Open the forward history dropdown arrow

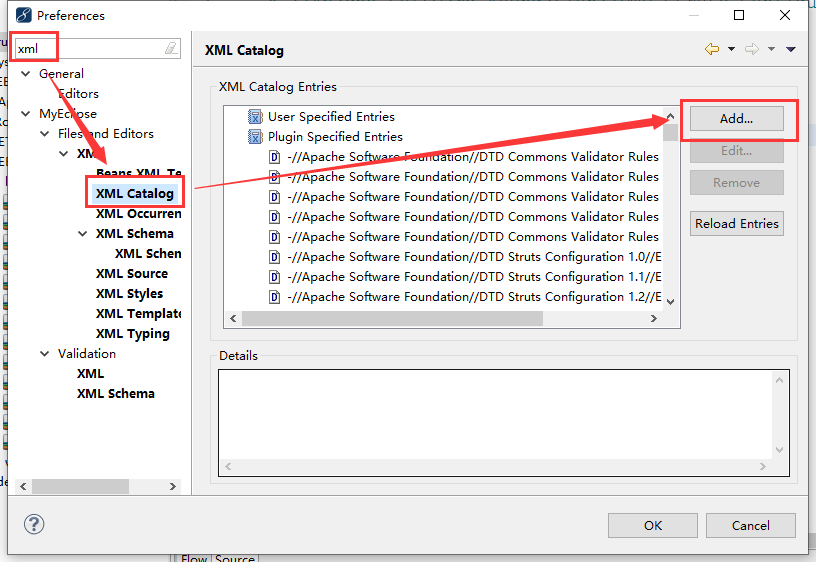tap(771, 49)
